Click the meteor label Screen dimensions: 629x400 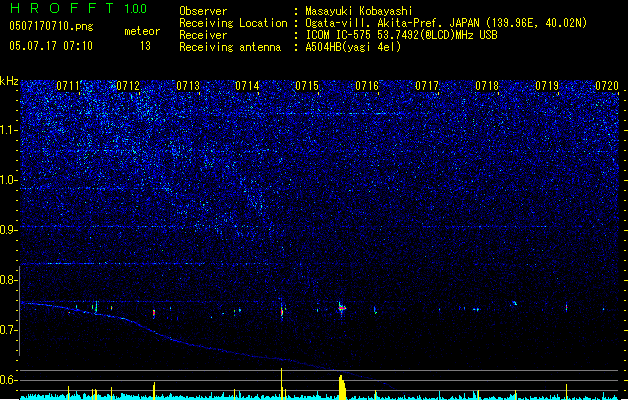pyautogui.click(x=142, y=31)
